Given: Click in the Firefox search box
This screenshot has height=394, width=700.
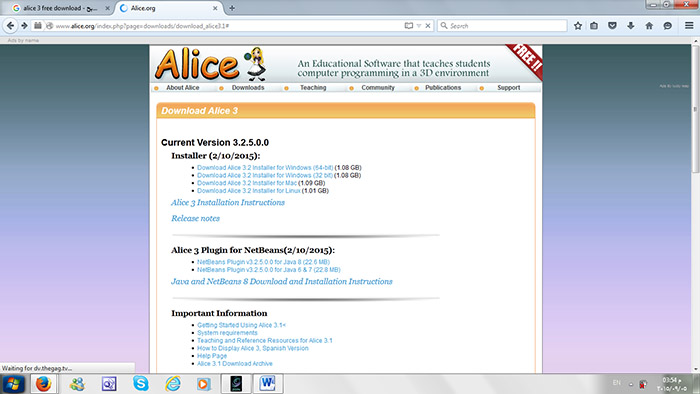Looking at the screenshot, I should tap(502, 26).
